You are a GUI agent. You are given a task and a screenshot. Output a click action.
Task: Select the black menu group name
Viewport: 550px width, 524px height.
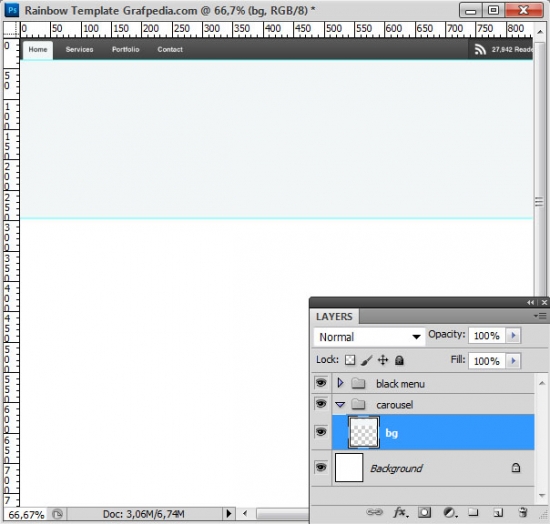(400, 384)
